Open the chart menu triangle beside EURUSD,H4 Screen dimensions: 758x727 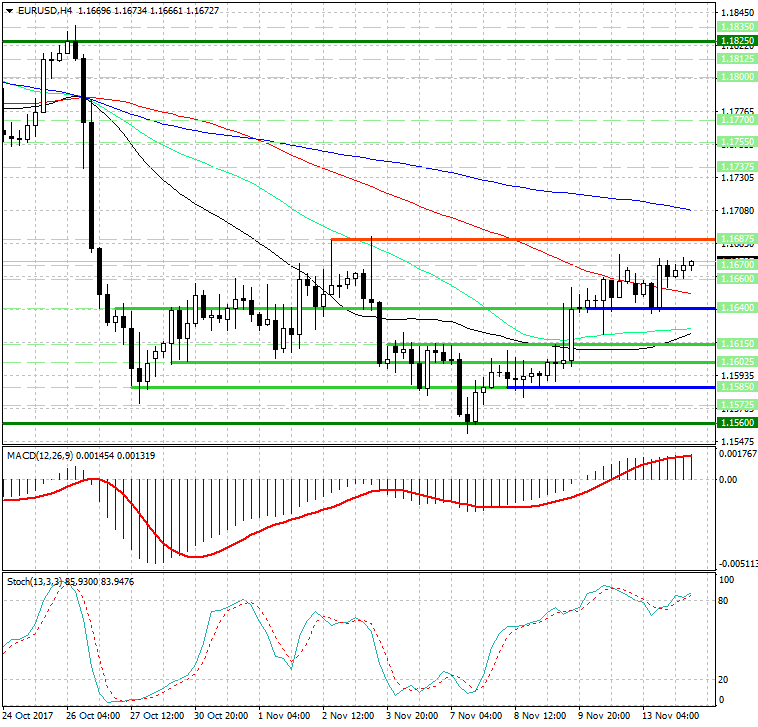[x=10, y=11]
